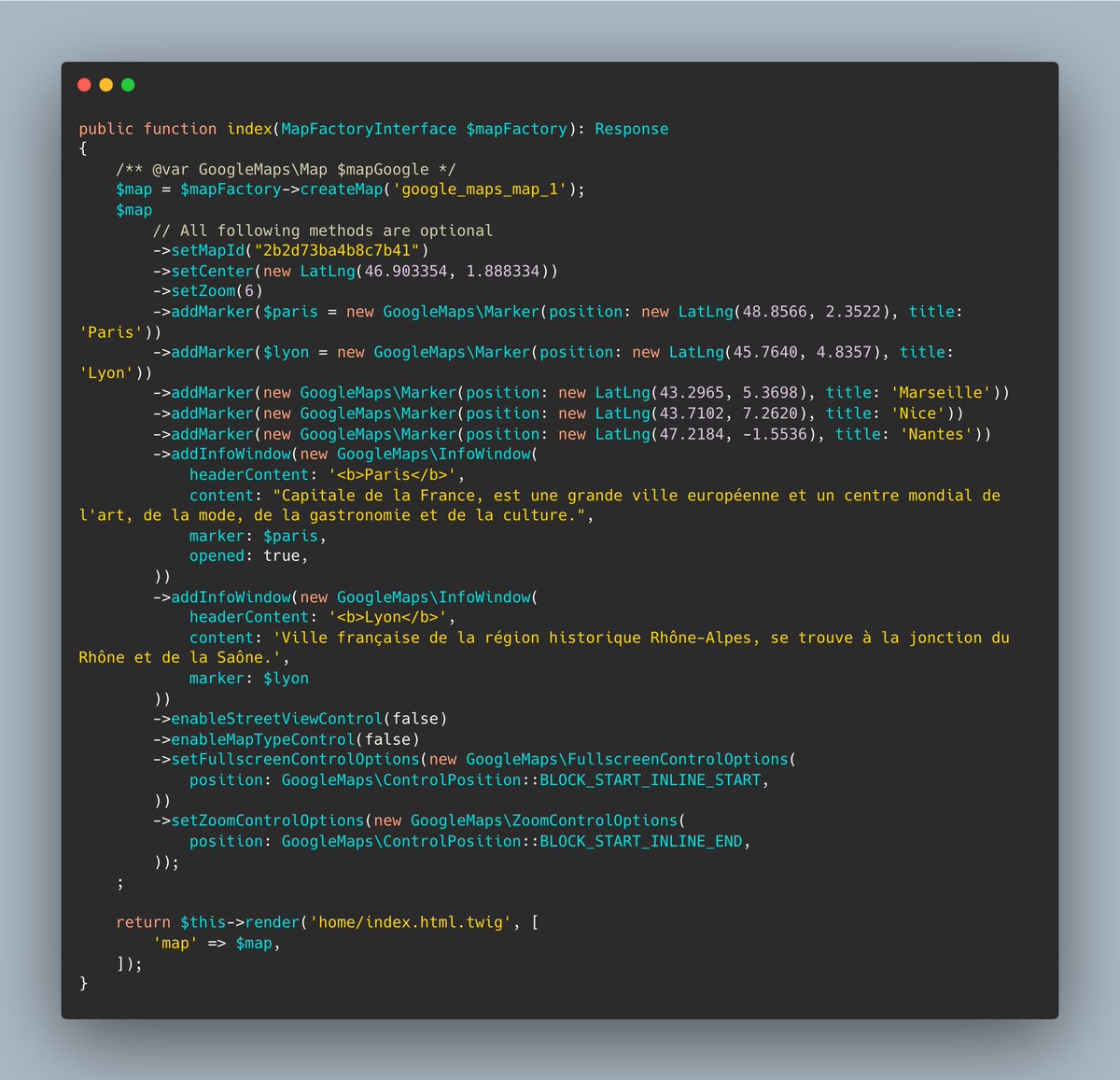Screen dimensions: 1120x1080
Task: Click the setFullscreenControlOptions method
Action: 296,760
